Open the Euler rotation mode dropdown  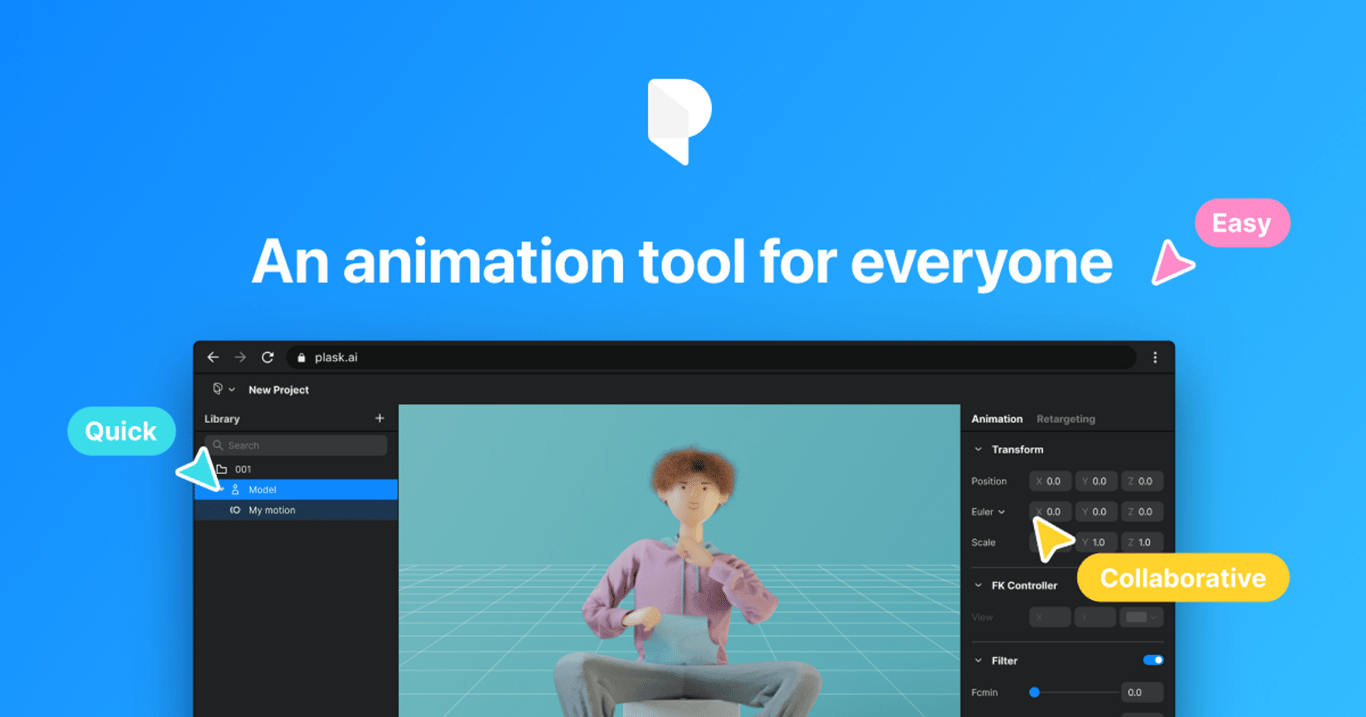tap(1001, 512)
